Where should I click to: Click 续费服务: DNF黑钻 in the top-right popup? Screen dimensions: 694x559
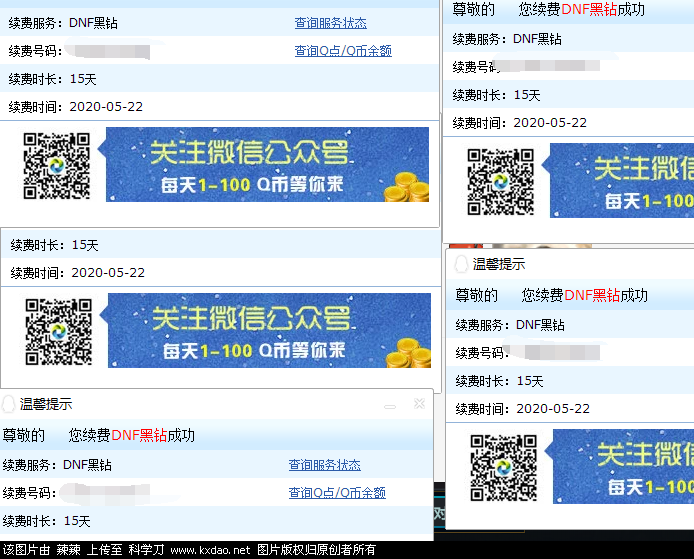point(507,39)
